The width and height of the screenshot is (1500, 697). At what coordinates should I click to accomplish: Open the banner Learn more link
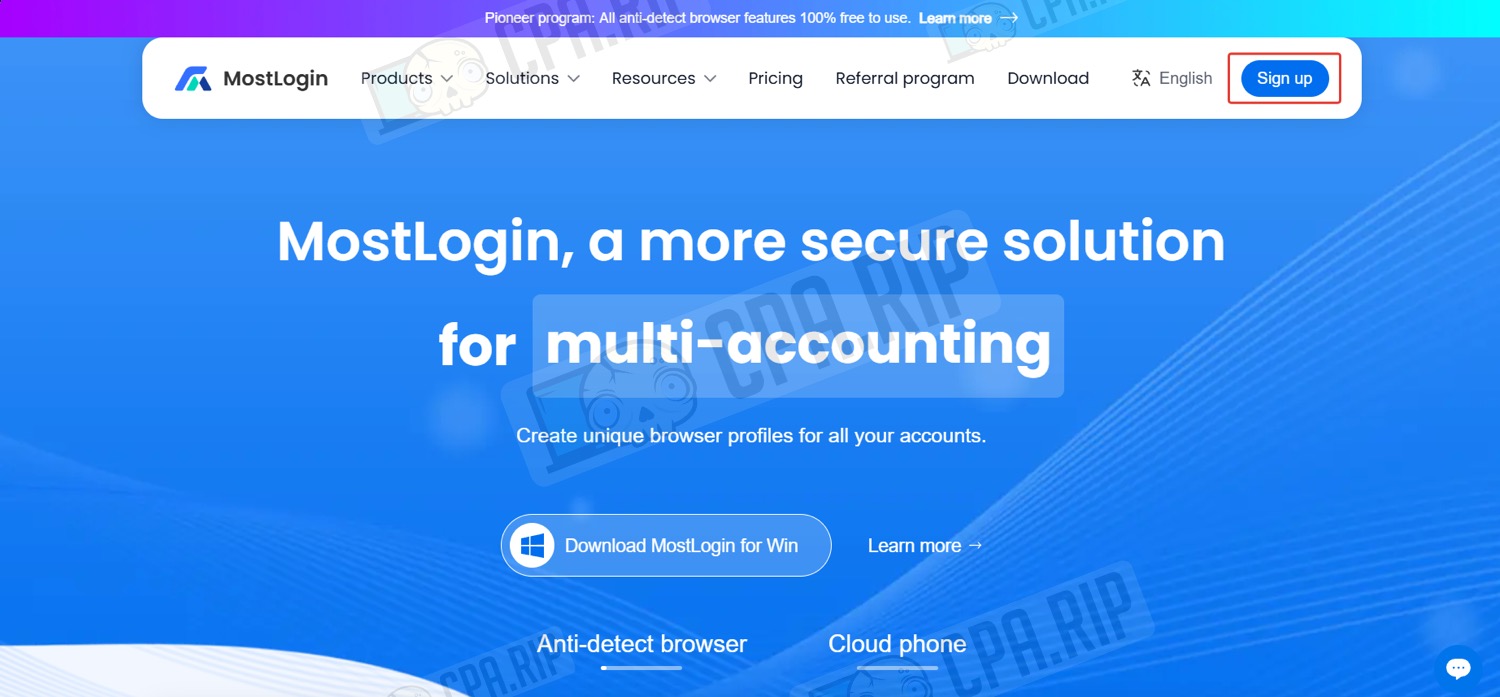(955, 18)
